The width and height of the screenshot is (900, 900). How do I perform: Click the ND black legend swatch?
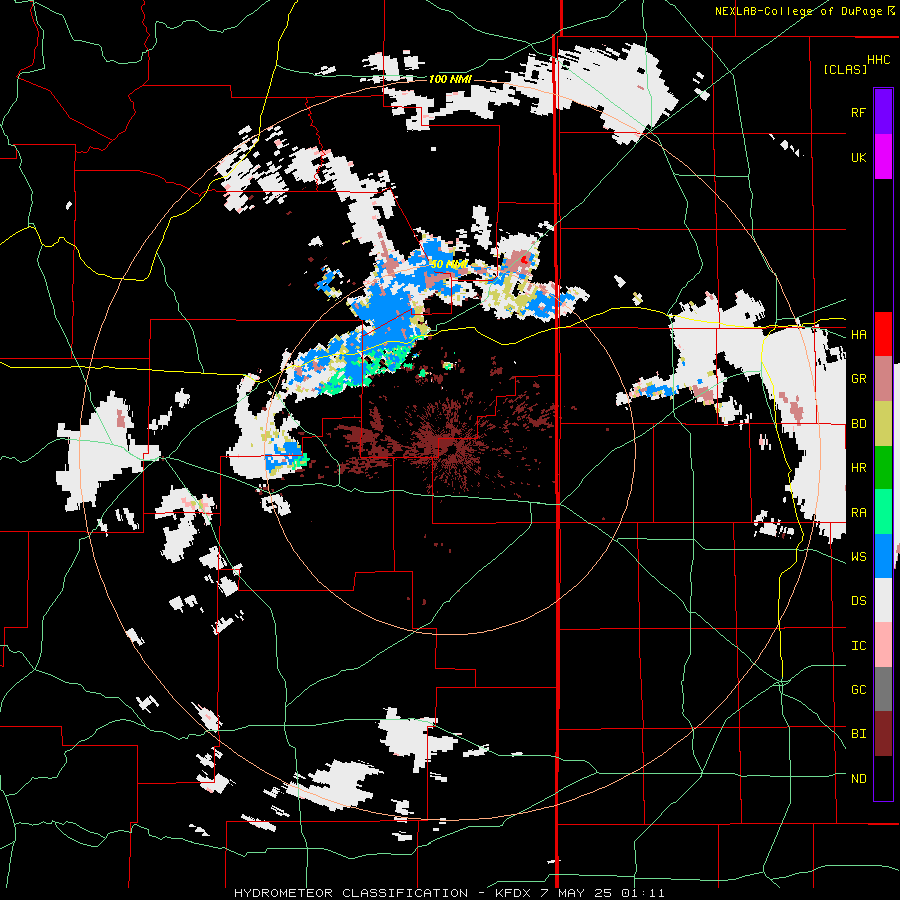pos(883,778)
